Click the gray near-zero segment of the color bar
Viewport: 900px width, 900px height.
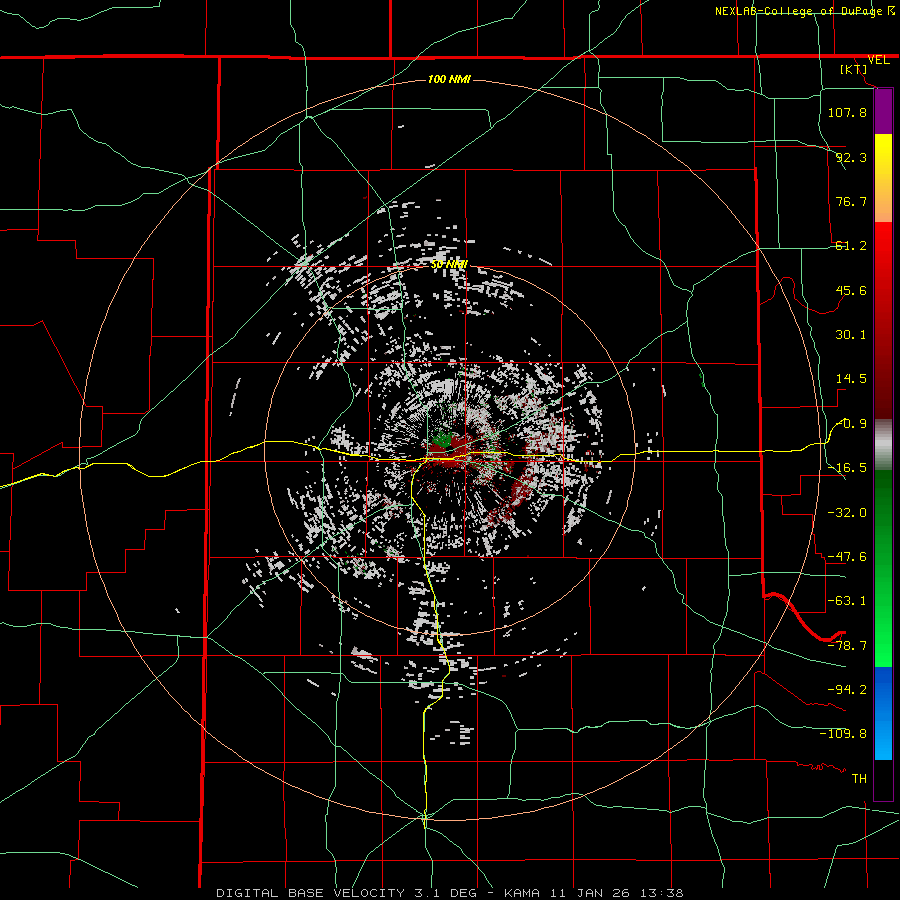pos(883,445)
